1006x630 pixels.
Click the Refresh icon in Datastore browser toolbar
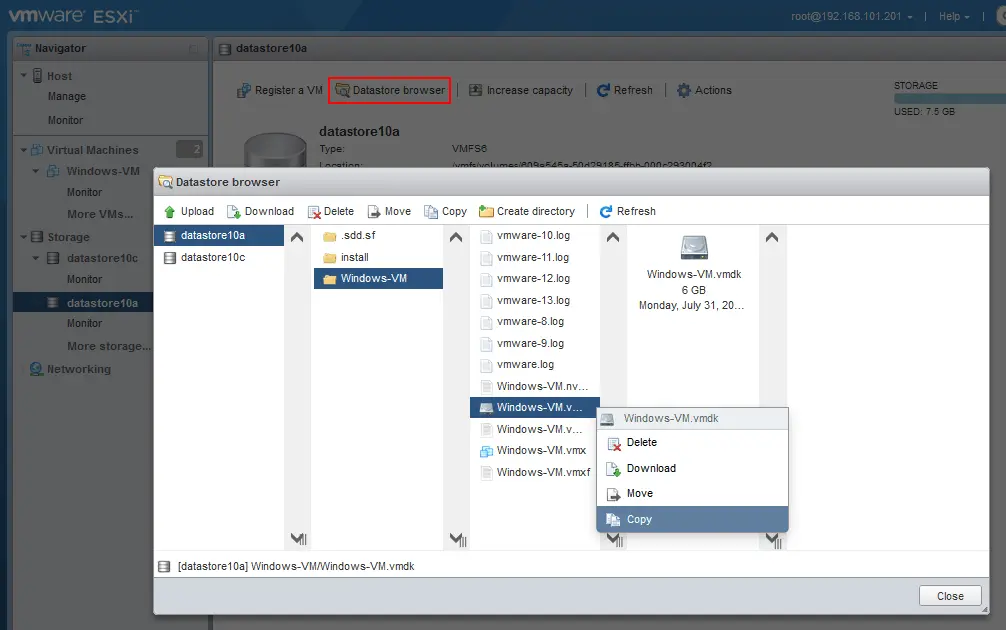point(606,212)
